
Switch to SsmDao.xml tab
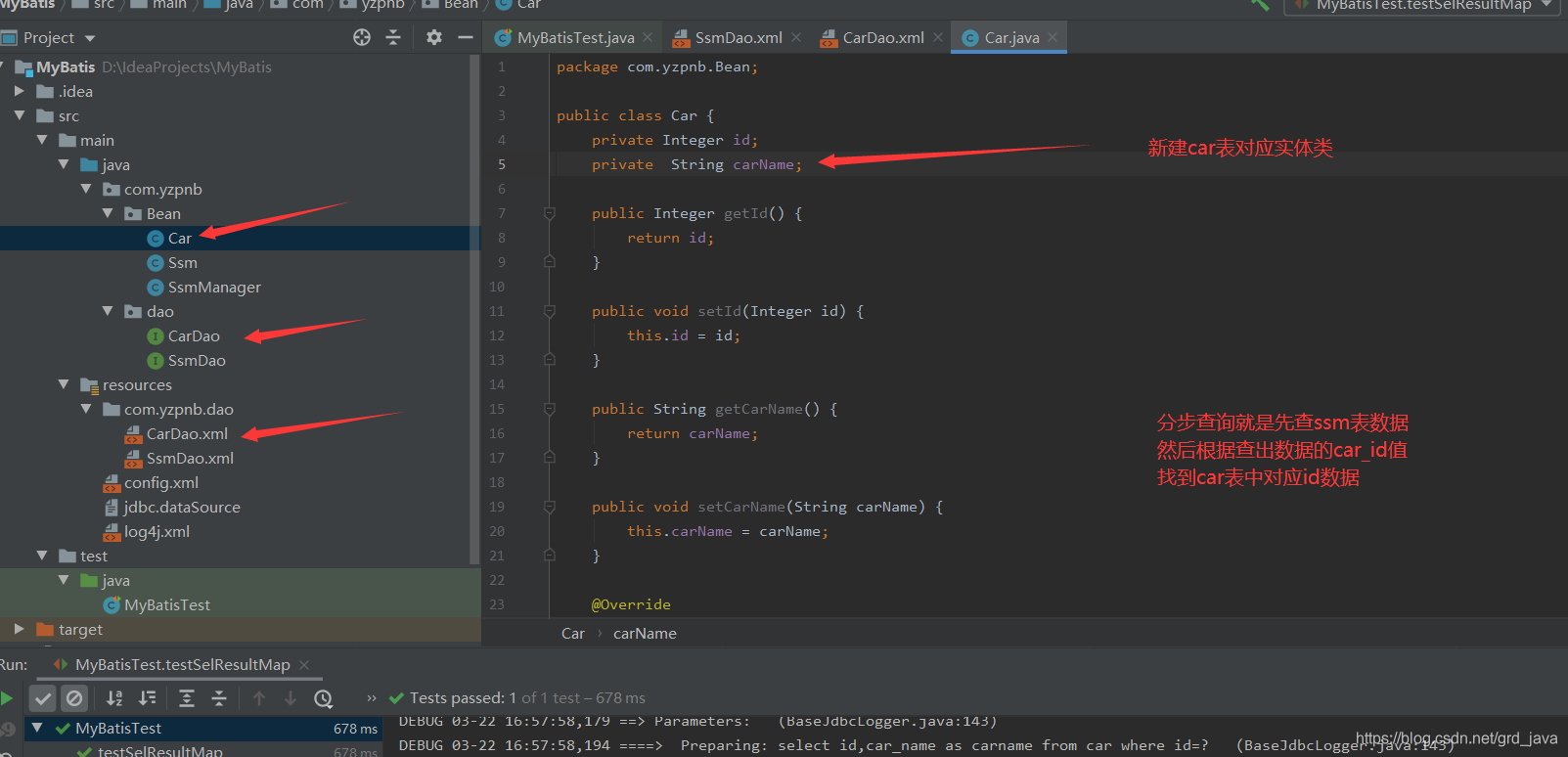[737, 37]
